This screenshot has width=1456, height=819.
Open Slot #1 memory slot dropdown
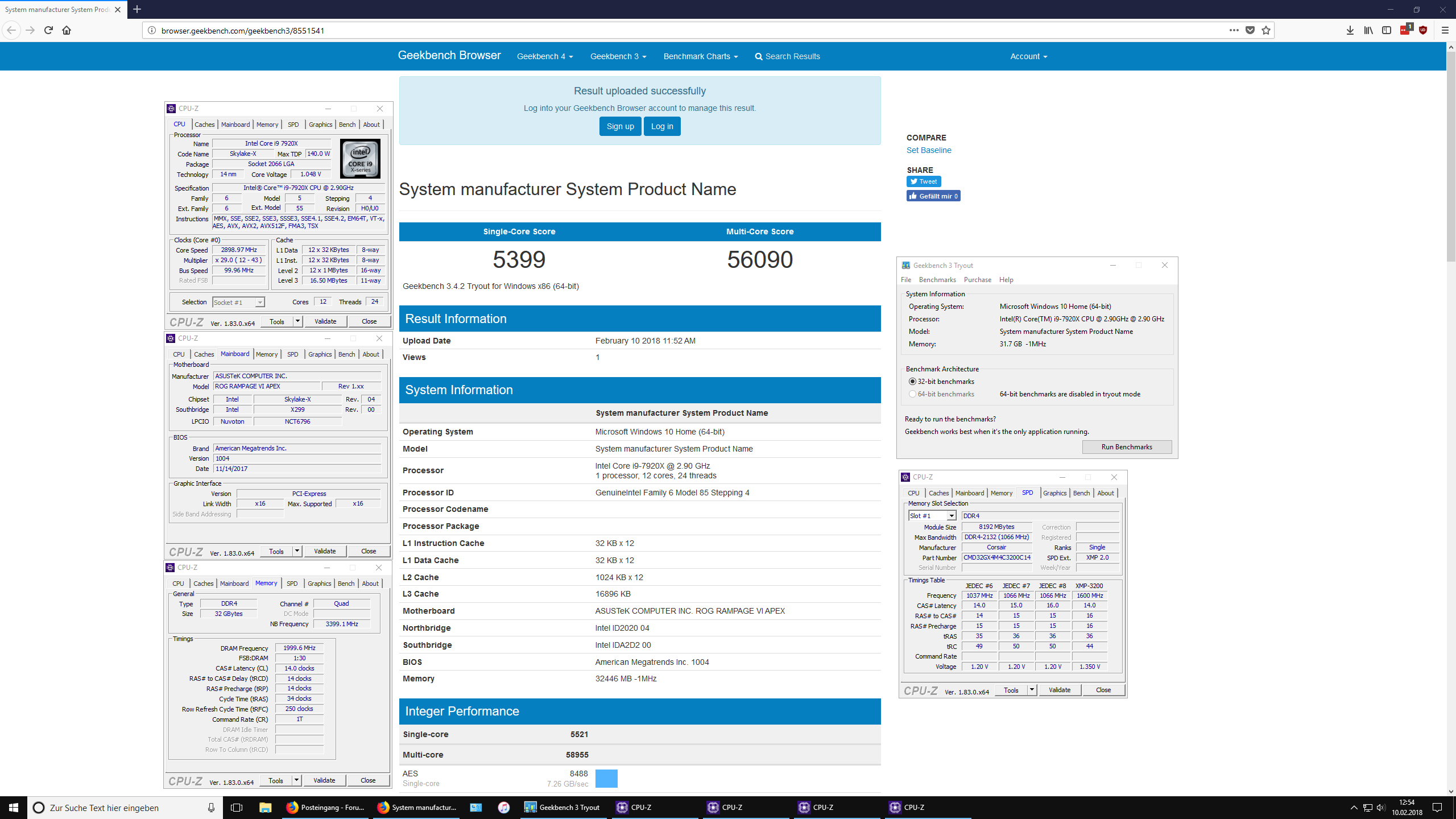click(x=932, y=516)
